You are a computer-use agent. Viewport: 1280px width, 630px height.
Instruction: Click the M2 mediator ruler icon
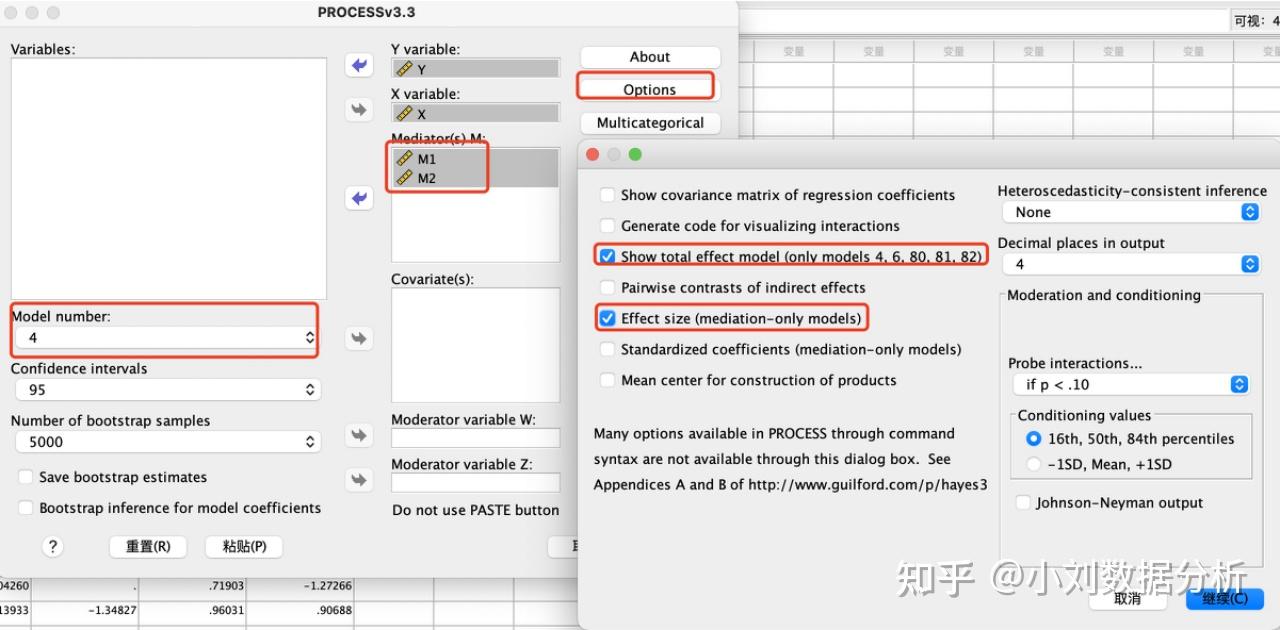[x=406, y=178]
